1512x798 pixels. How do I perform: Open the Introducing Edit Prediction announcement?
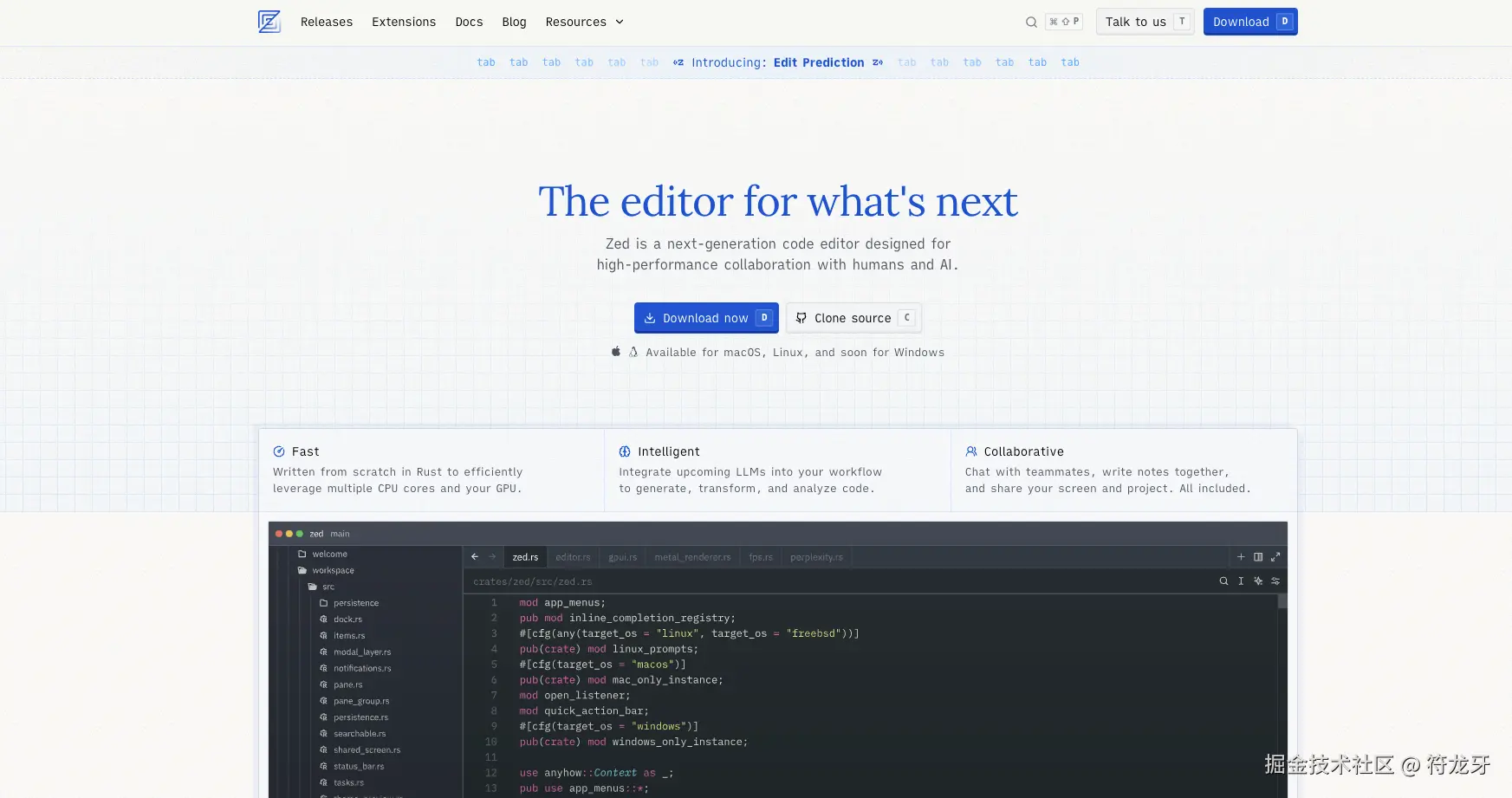[x=778, y=62]
